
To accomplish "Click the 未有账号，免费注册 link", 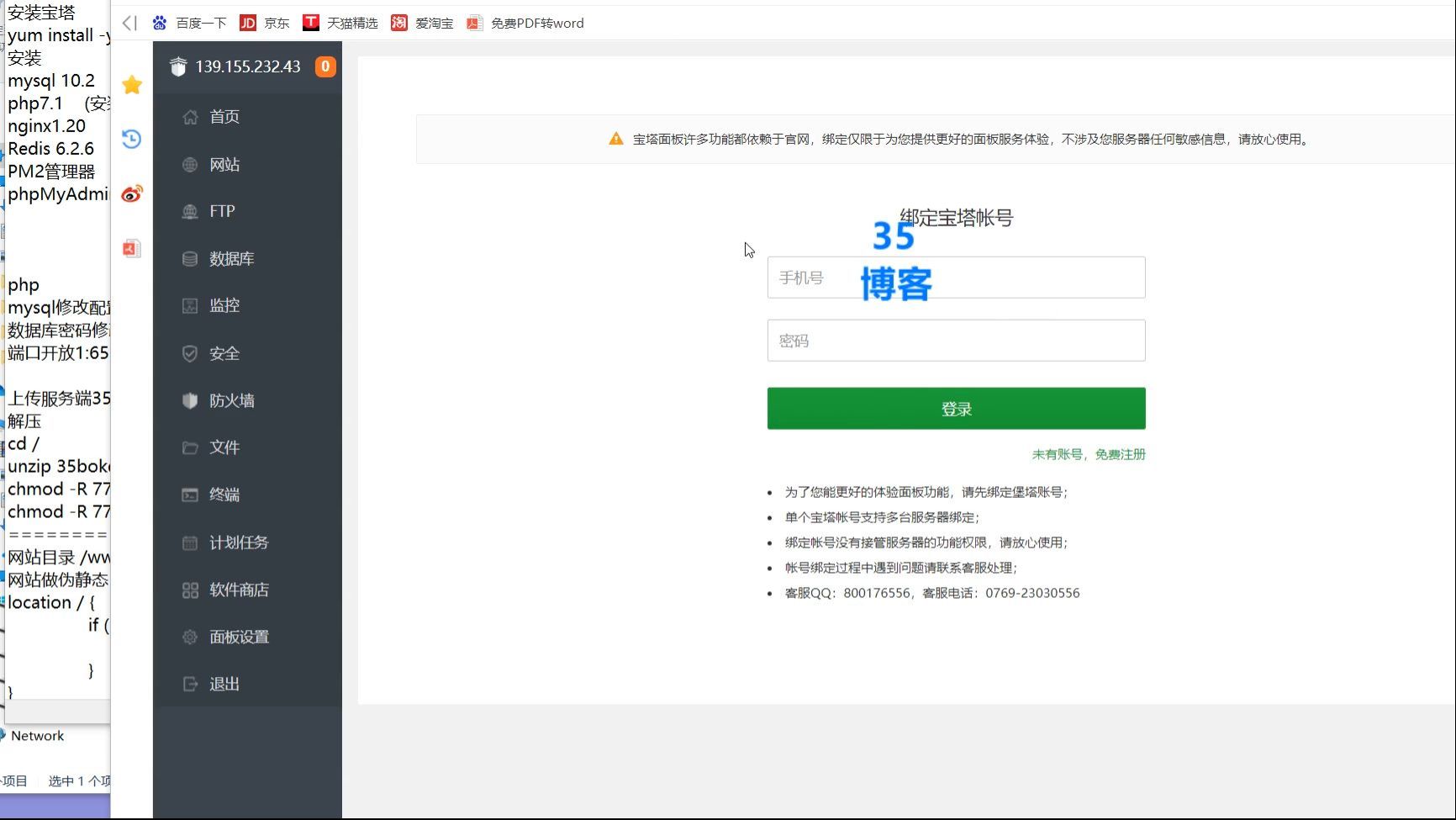I will tap(1088, 454).
